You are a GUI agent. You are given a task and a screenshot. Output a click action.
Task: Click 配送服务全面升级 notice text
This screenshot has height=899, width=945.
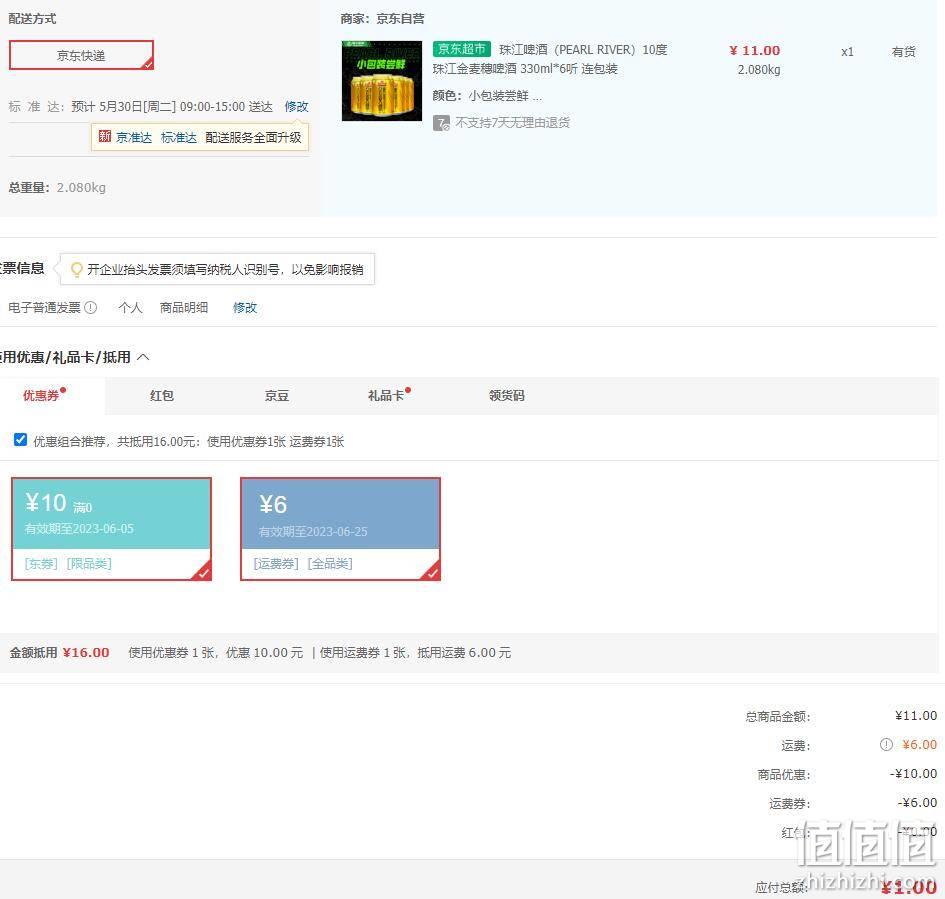pos(253,137)
